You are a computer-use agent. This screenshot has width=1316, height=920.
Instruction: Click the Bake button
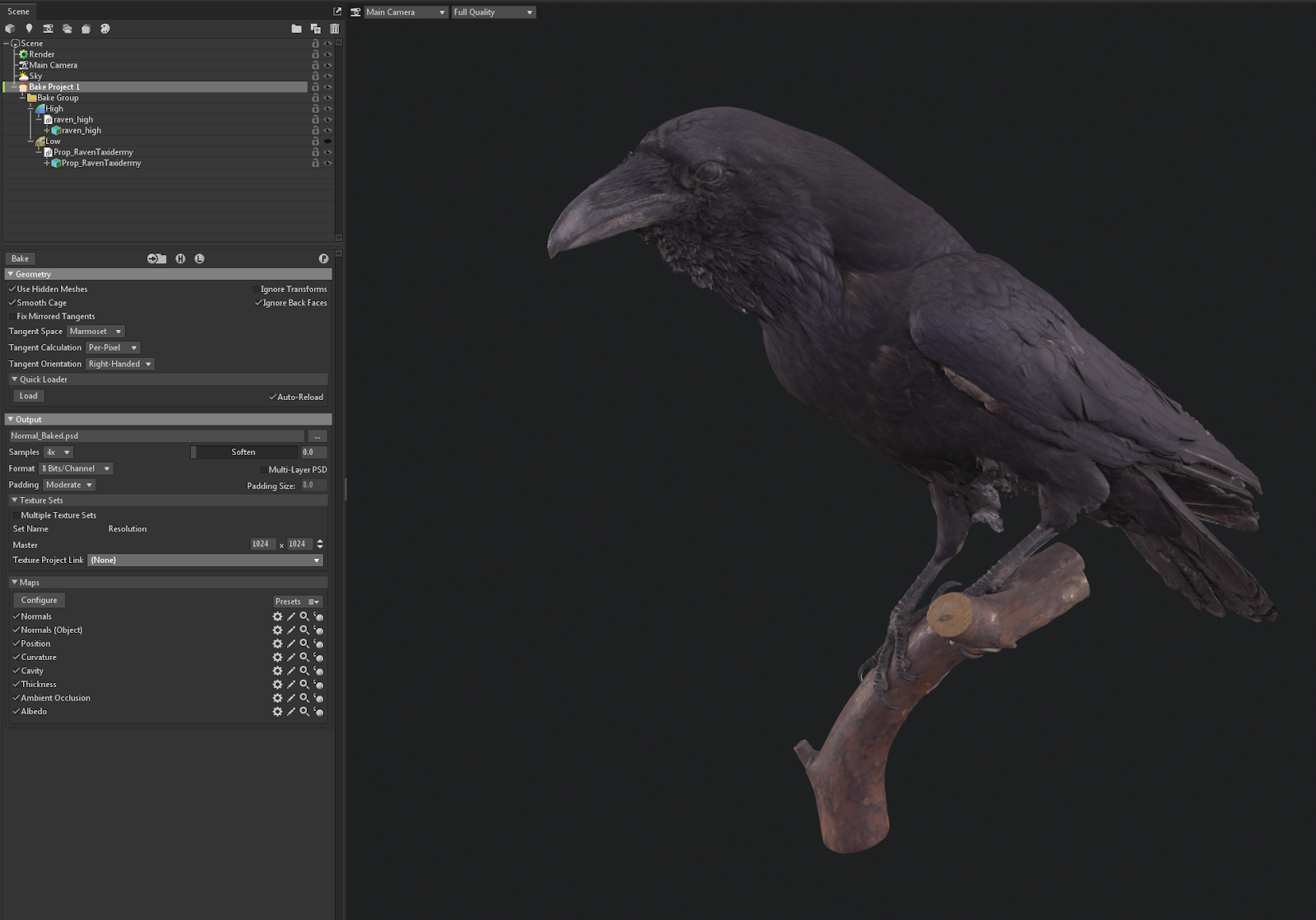point(21,258)
